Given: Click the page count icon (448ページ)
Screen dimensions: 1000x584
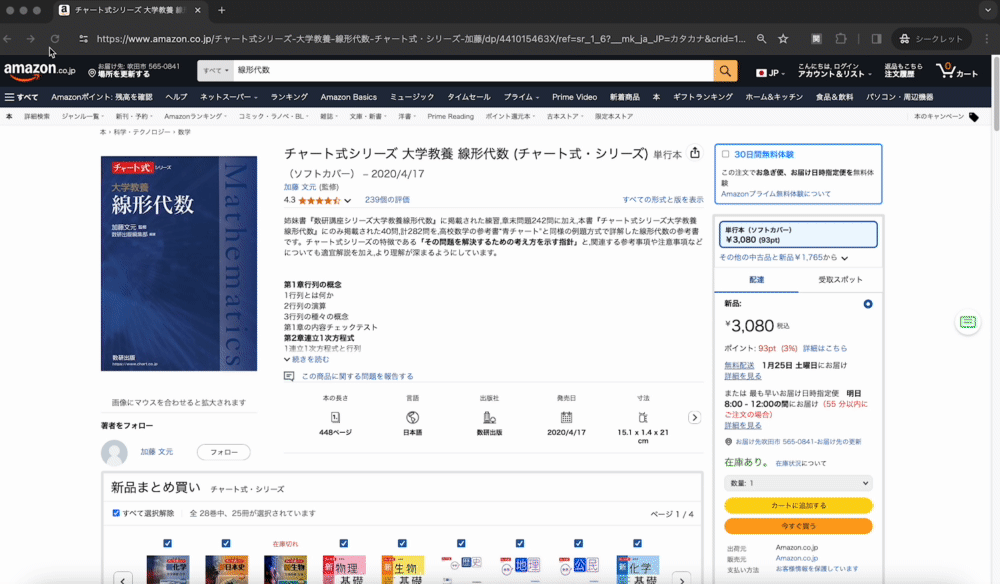Looking at the screenshot, I should [x=335, y=418].
